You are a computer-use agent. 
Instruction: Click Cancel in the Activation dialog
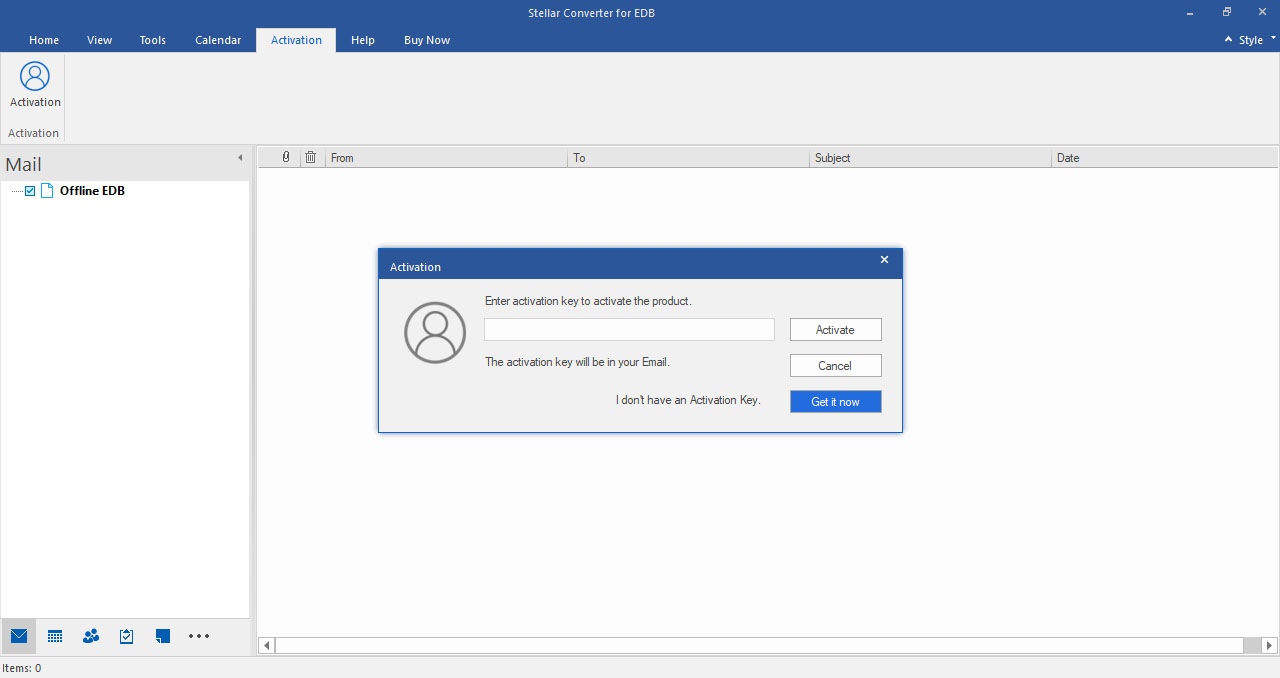click(835, 366)
